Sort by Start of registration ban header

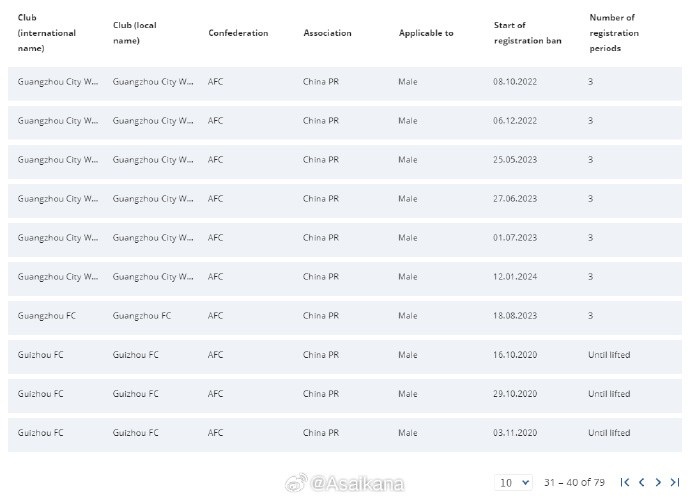click(528, 33)
